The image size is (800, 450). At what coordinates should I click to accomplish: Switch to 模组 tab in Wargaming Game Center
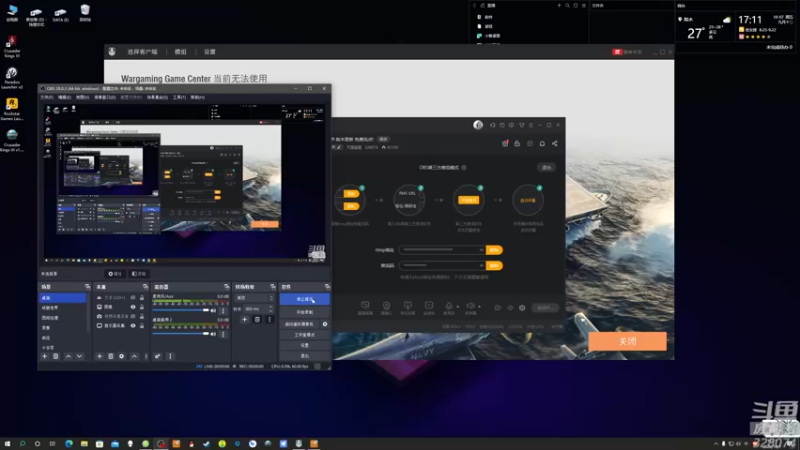[181, 52]
